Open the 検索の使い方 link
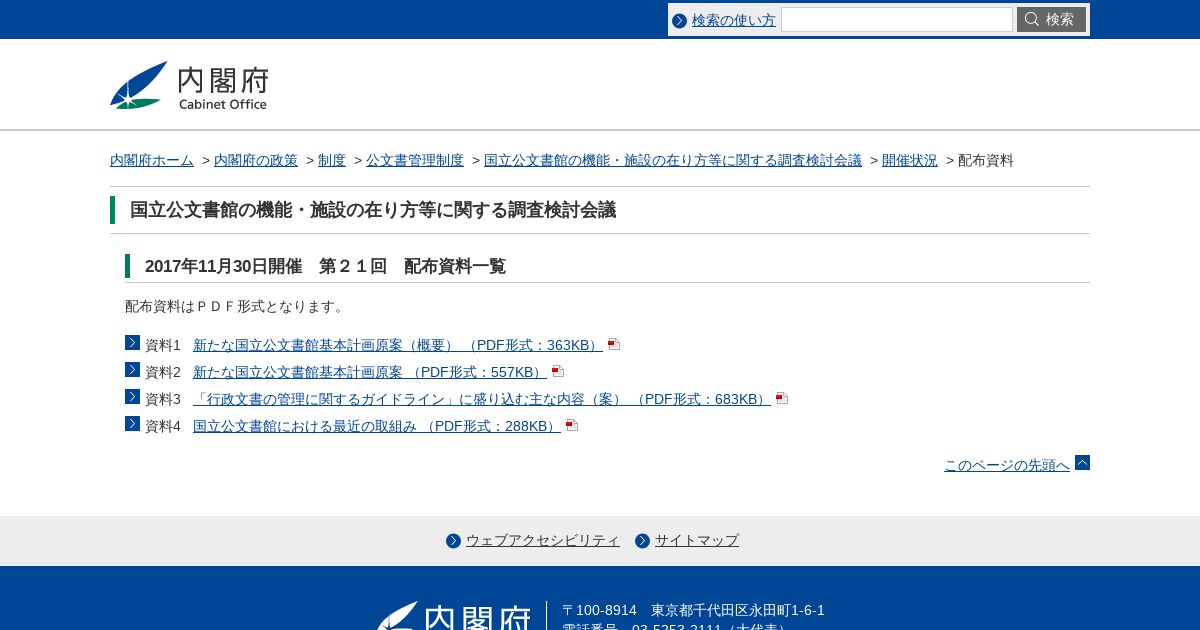The height and width of the screenshot is (630, 1200). pyautogui.click(x=734, y=20)
